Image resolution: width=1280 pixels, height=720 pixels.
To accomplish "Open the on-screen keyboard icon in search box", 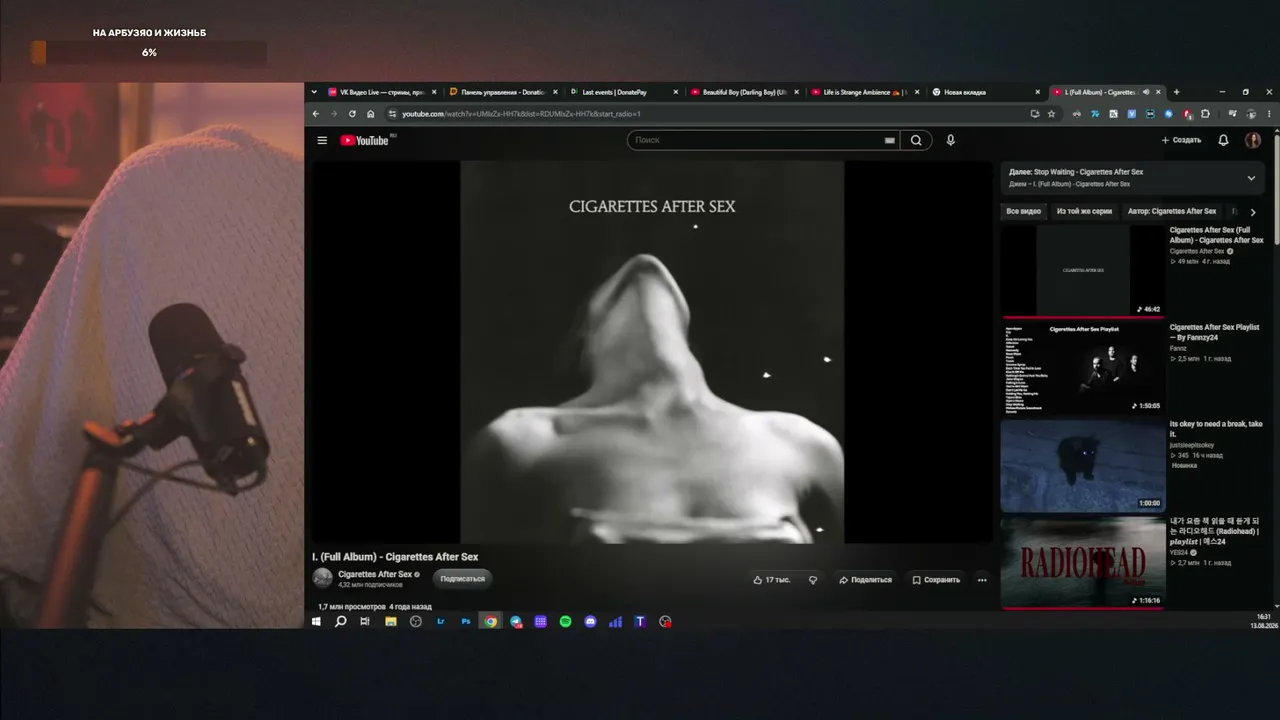I will point(889,141).
